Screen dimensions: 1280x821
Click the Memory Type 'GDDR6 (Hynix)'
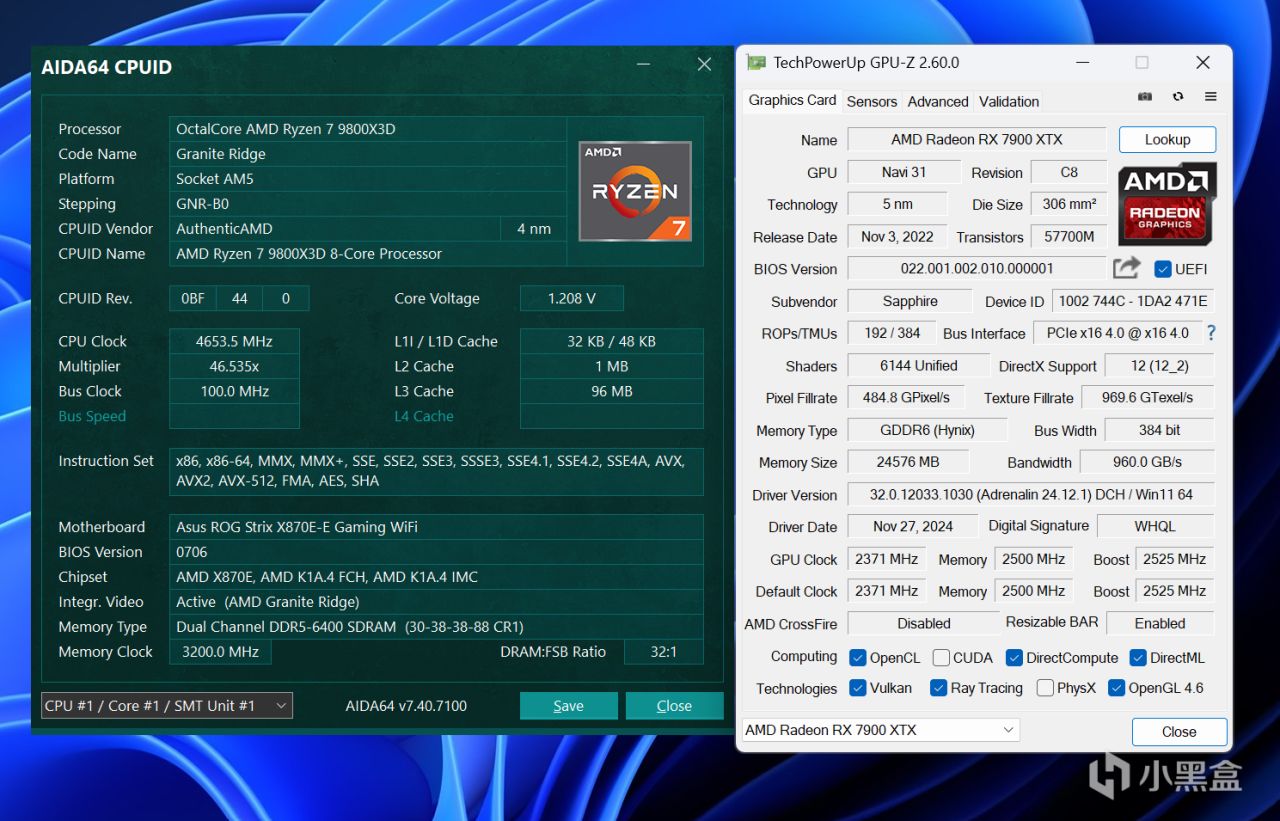[927, 430]
